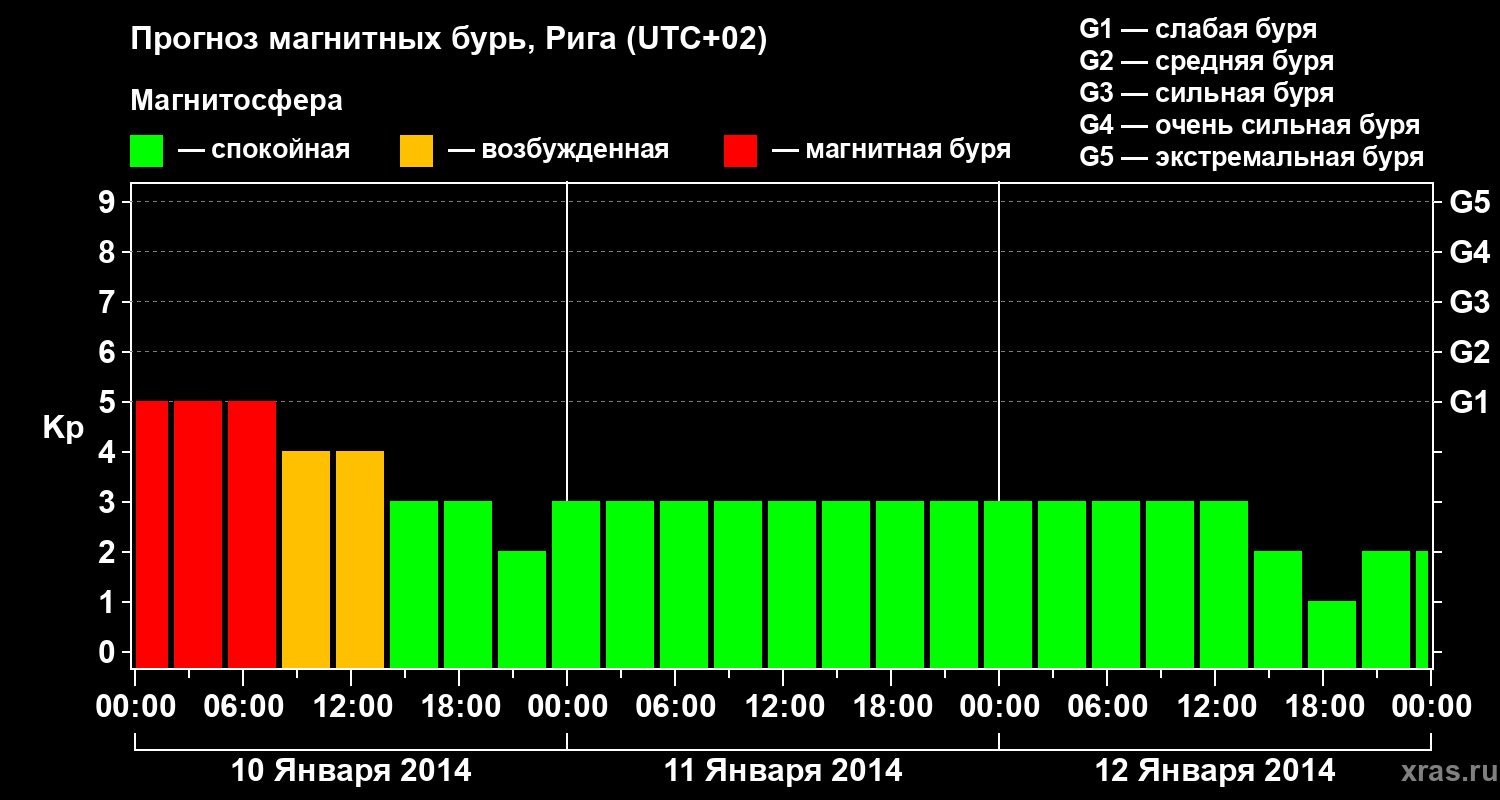1500x800 pixels.
Task: Click the '06:00' time label of 12 January
Action: coord(1107,706)
